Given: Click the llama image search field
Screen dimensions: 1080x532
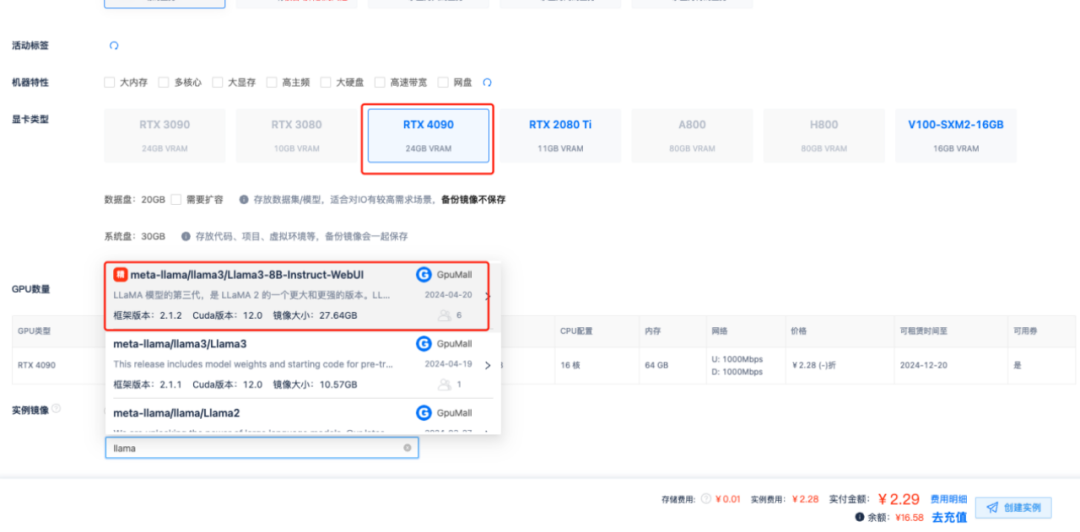Looking at the screenshot, I should pyautogui.click(x=262, y=448).
